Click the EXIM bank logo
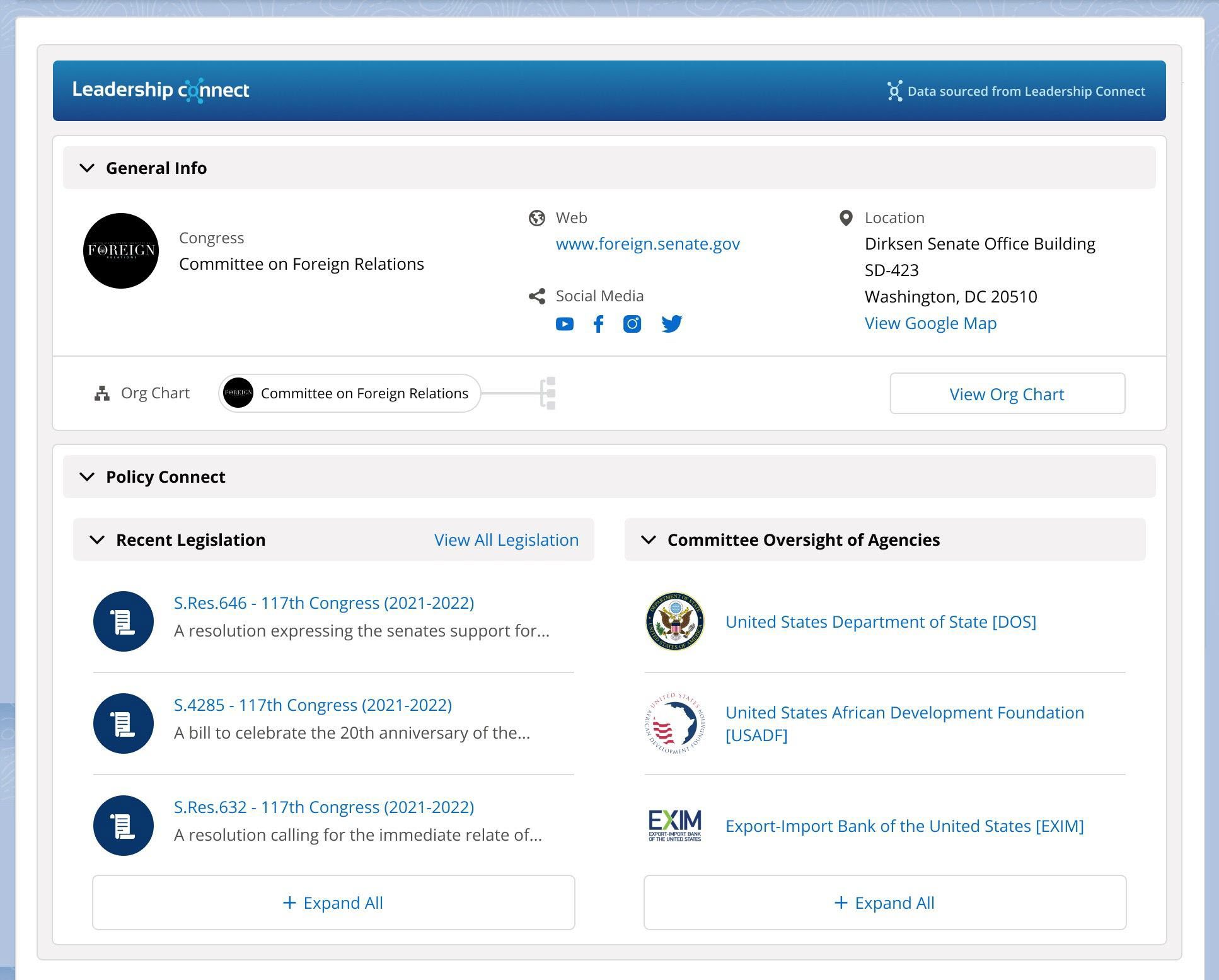The height and width of the screenshot is (980, 1219). coord(675,826)
